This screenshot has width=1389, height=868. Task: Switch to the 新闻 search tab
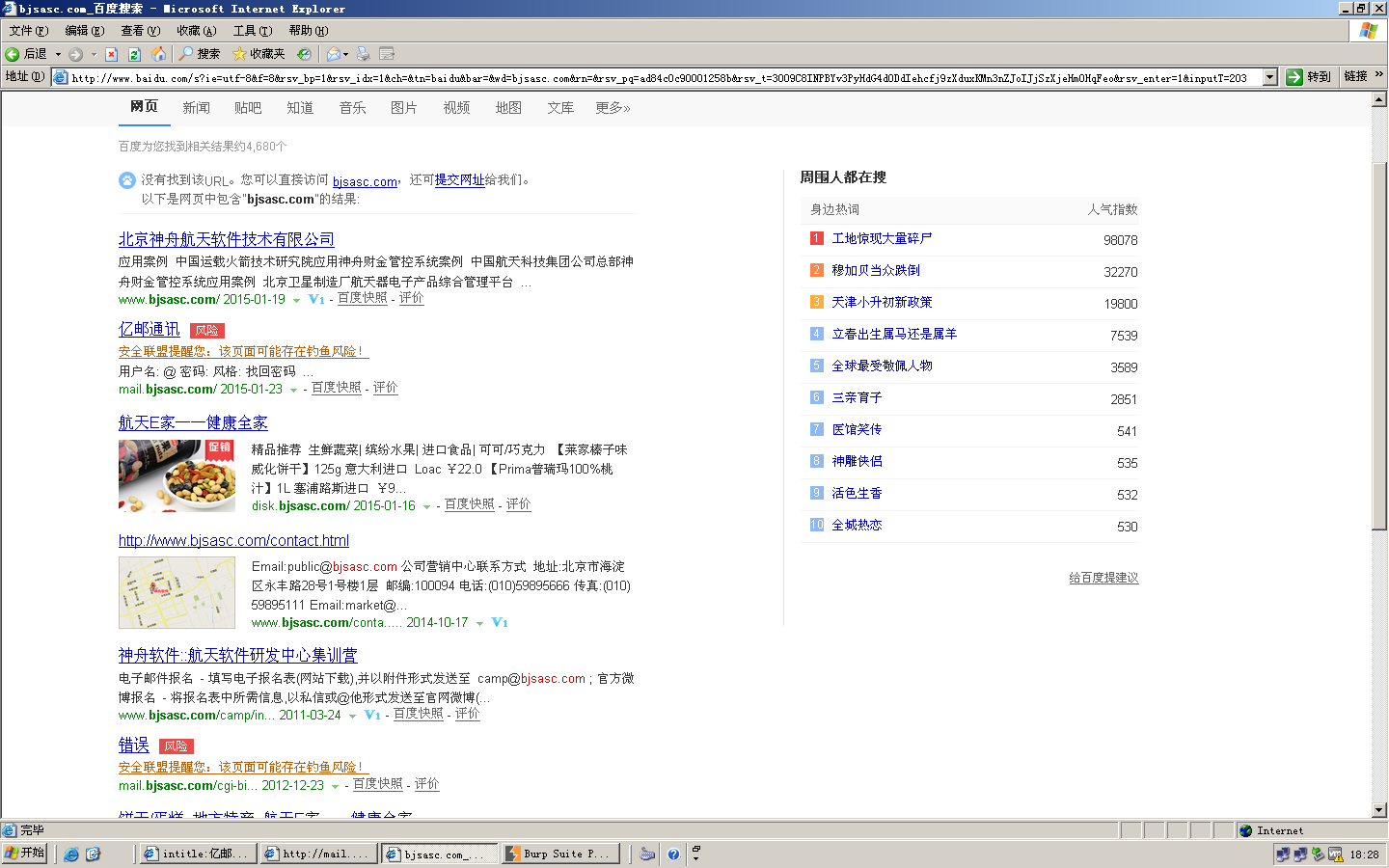click(196, 108)
